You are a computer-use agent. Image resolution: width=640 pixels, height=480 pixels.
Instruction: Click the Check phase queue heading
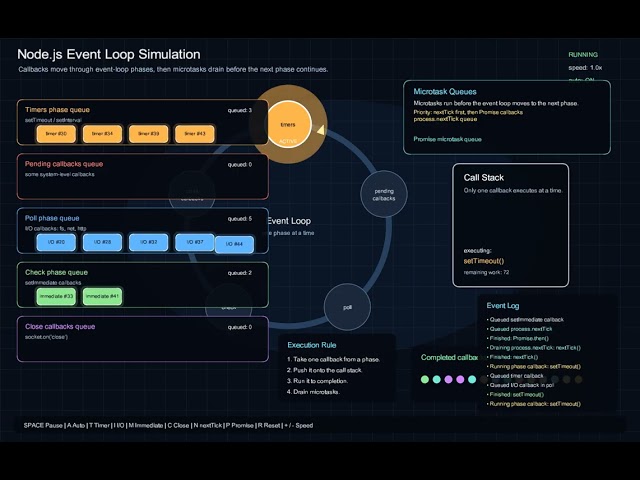coord(56,273)
